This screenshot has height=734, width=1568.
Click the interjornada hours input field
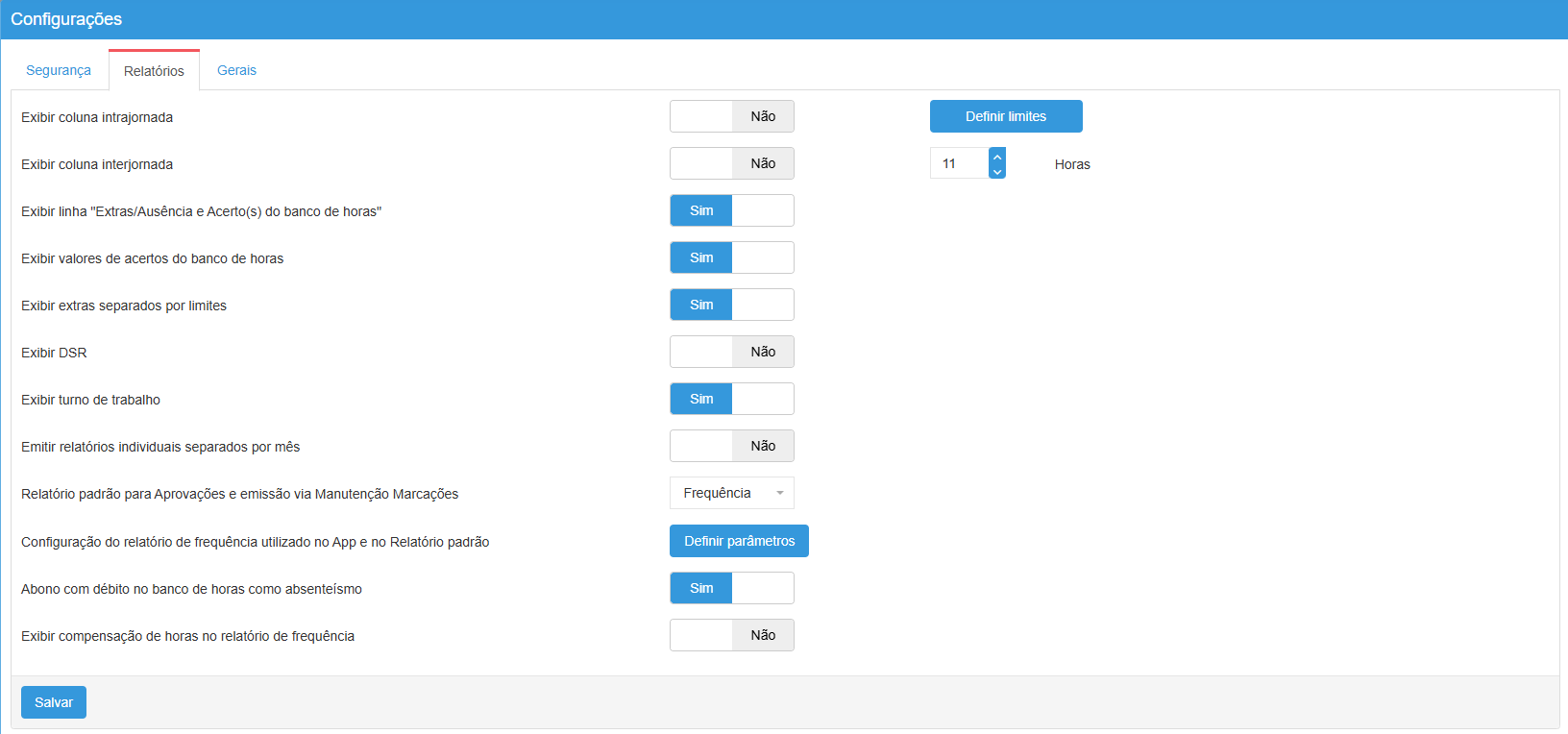point(958,163)
